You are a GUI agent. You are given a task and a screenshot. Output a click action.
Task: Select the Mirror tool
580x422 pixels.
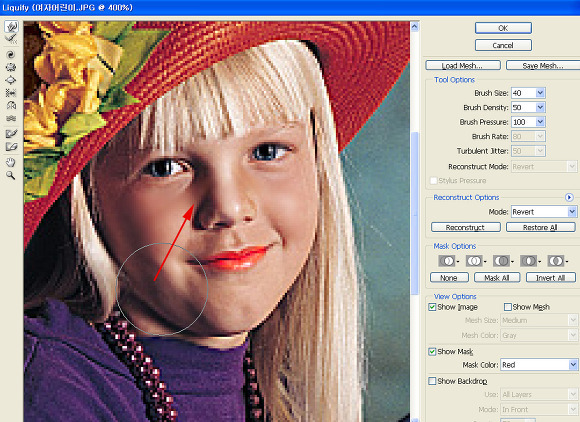11,105
